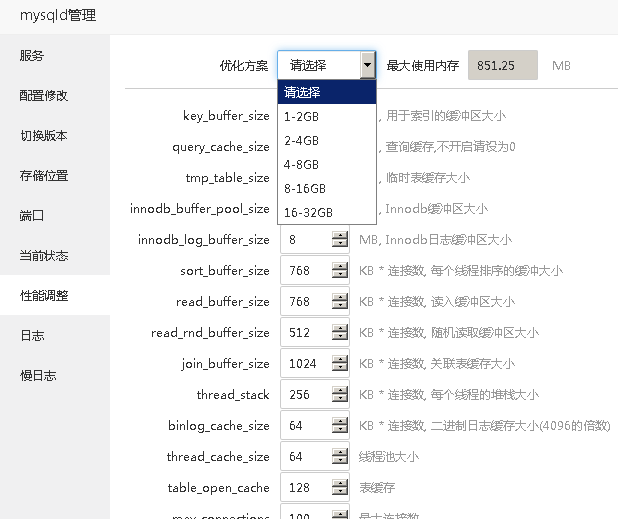Decrease read_buffer_size with down arrow
This screenshot has width=618, height=519.
[340, 305]
